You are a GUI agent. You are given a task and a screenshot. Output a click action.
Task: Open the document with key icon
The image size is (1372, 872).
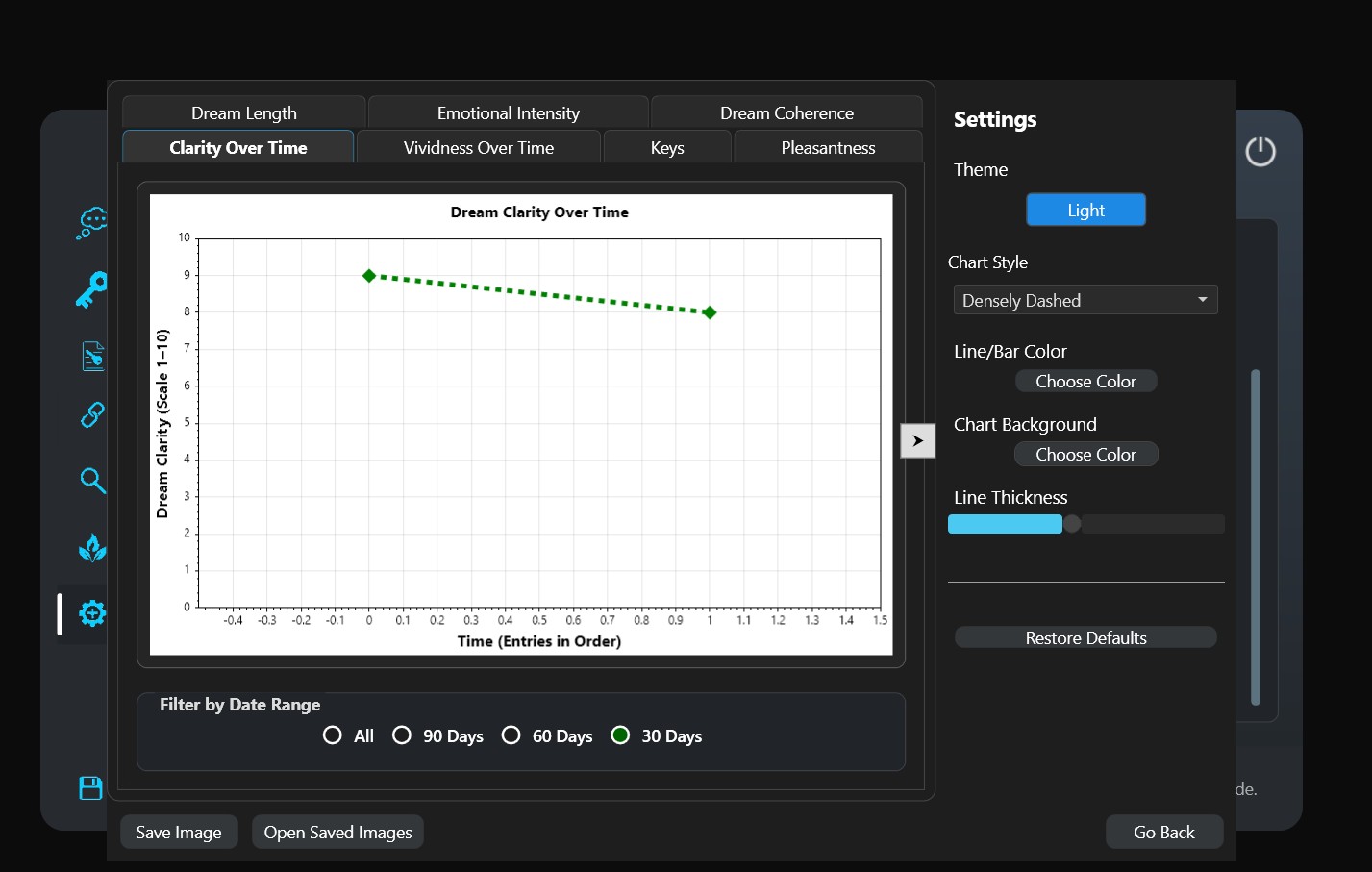point(92,356)
